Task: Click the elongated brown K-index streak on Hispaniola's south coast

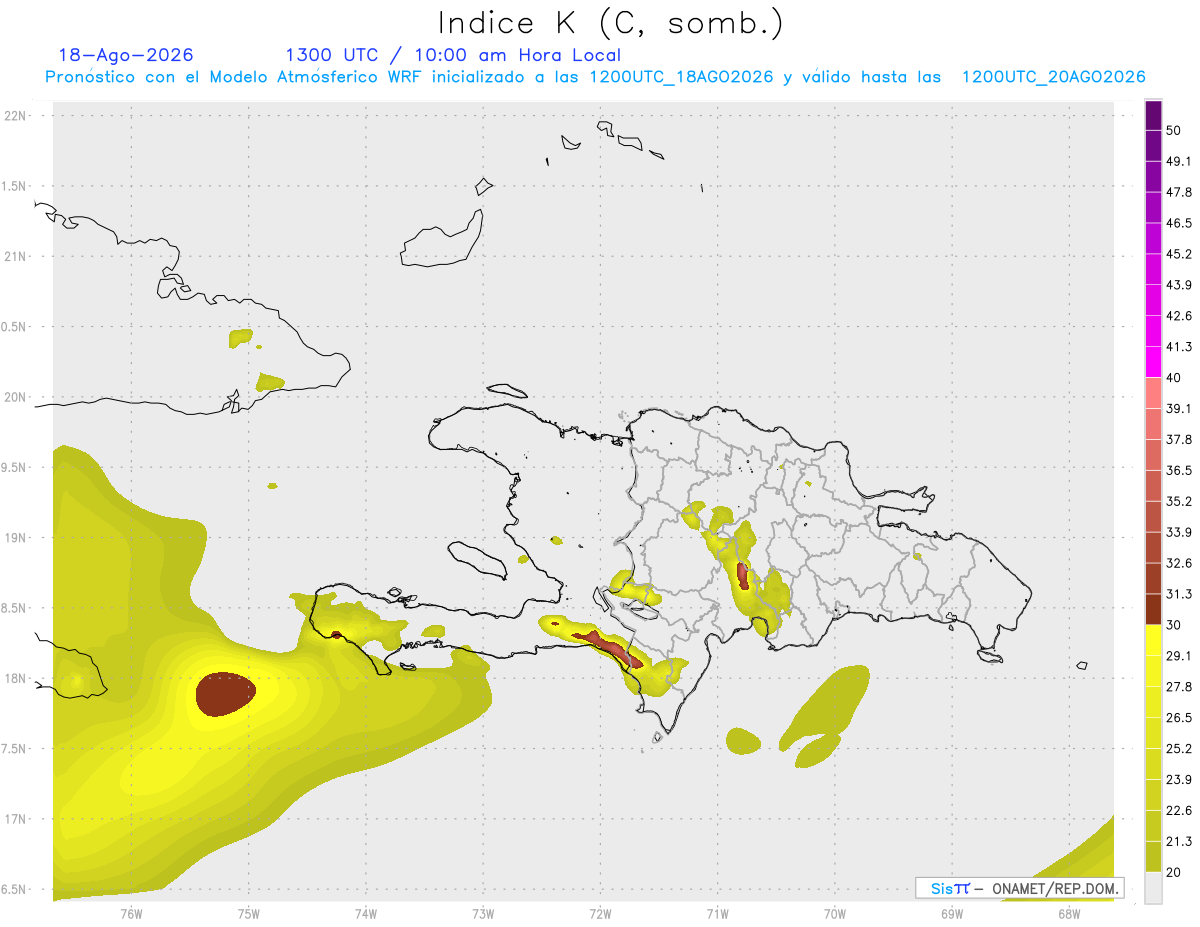Action: [610, 647]
